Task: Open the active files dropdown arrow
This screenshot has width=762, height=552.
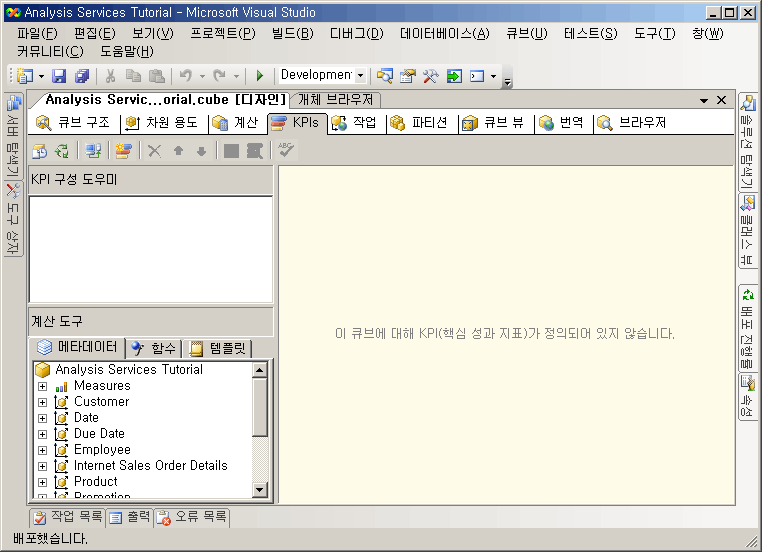Action: click(x=704, y=101)
